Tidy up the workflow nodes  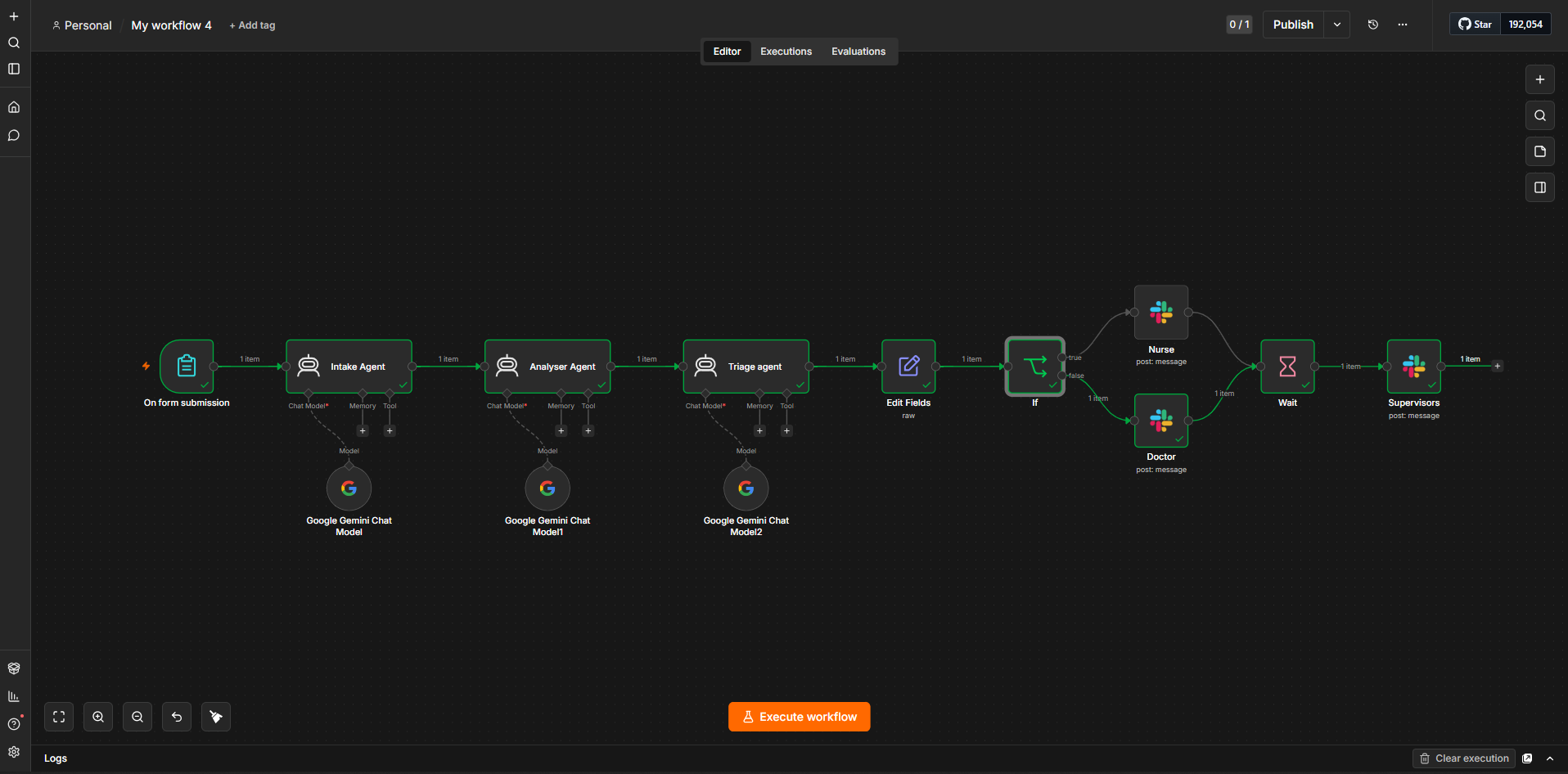[216, 717]
